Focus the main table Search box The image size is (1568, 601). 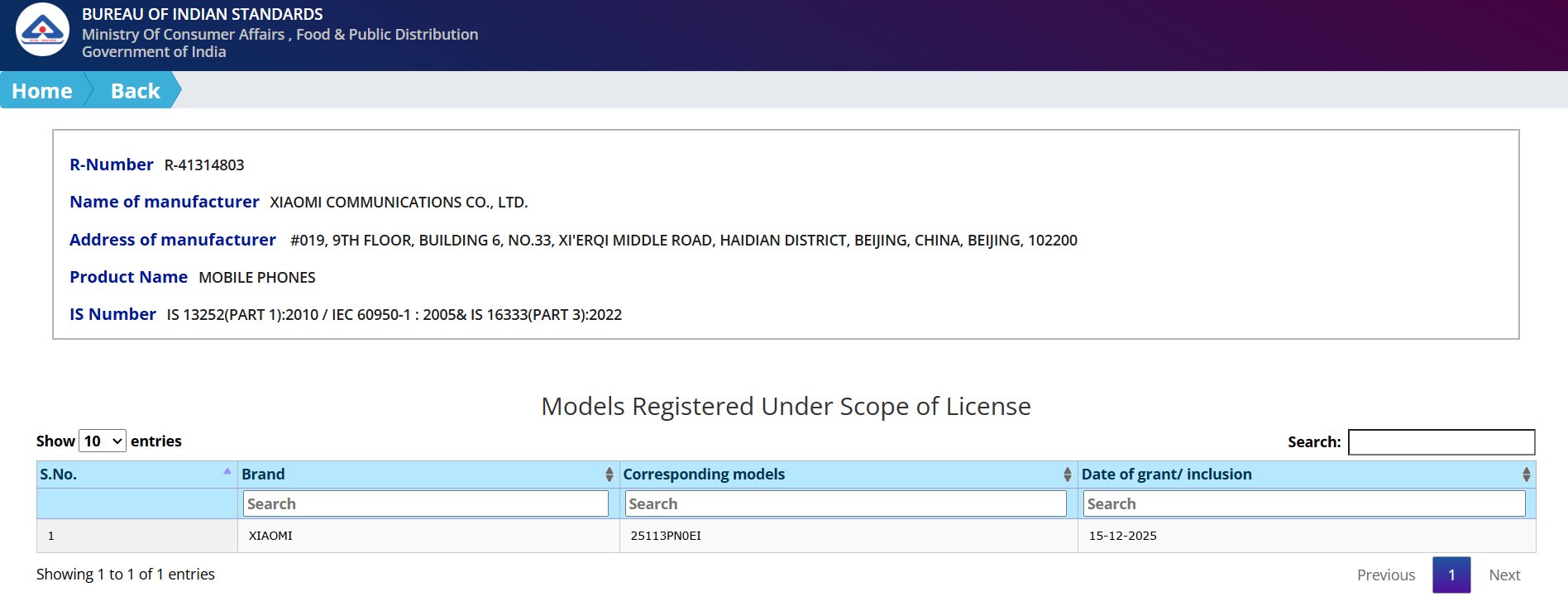[1441, 442]
